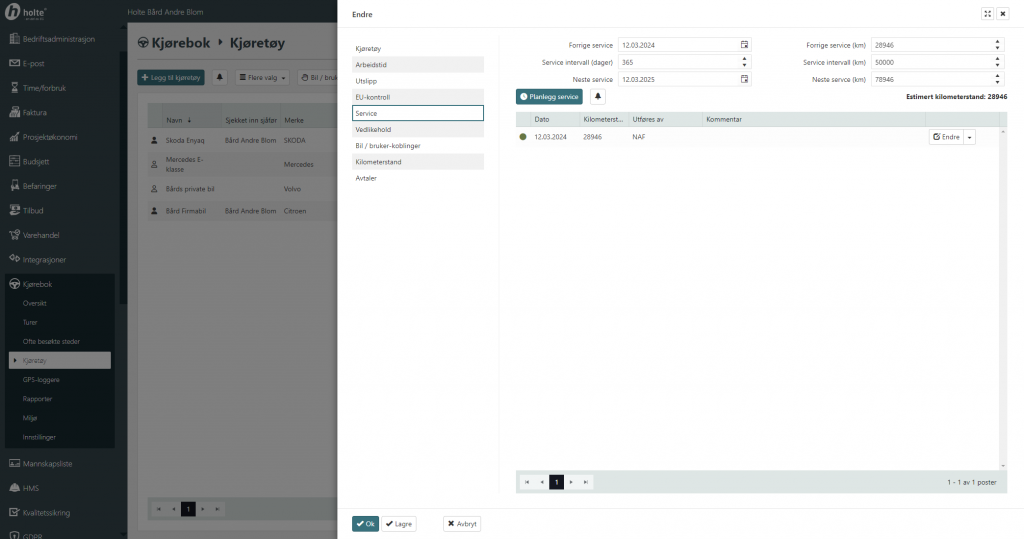Select the Vedlikehold section
Image resolution: width=1024 pixels, height=539 pixels.
tap(418, 129)
